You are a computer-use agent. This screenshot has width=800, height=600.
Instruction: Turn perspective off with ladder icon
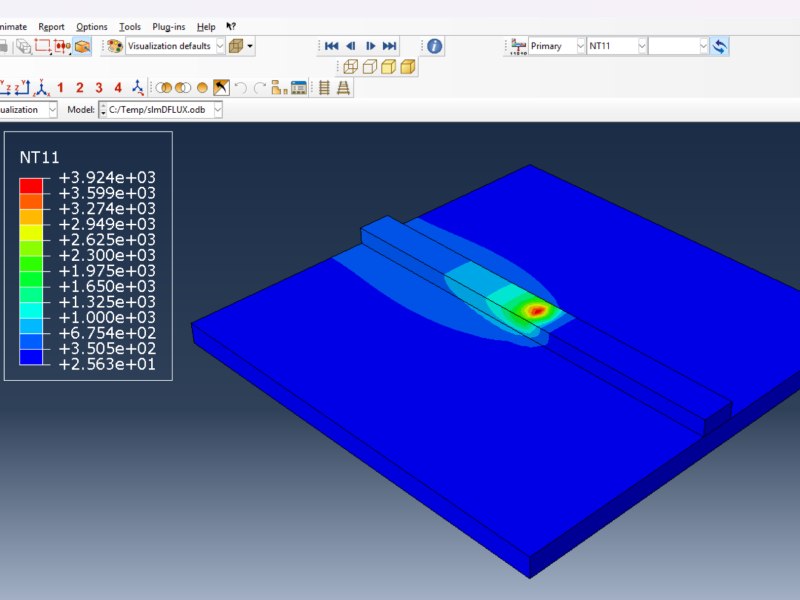(324, 88)
